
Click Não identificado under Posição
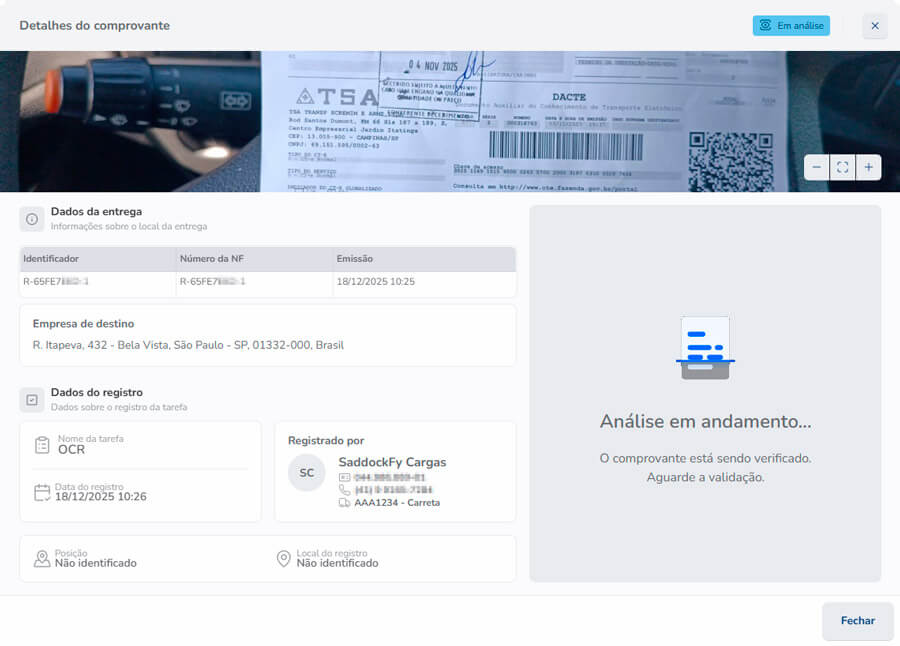point(96,563)
